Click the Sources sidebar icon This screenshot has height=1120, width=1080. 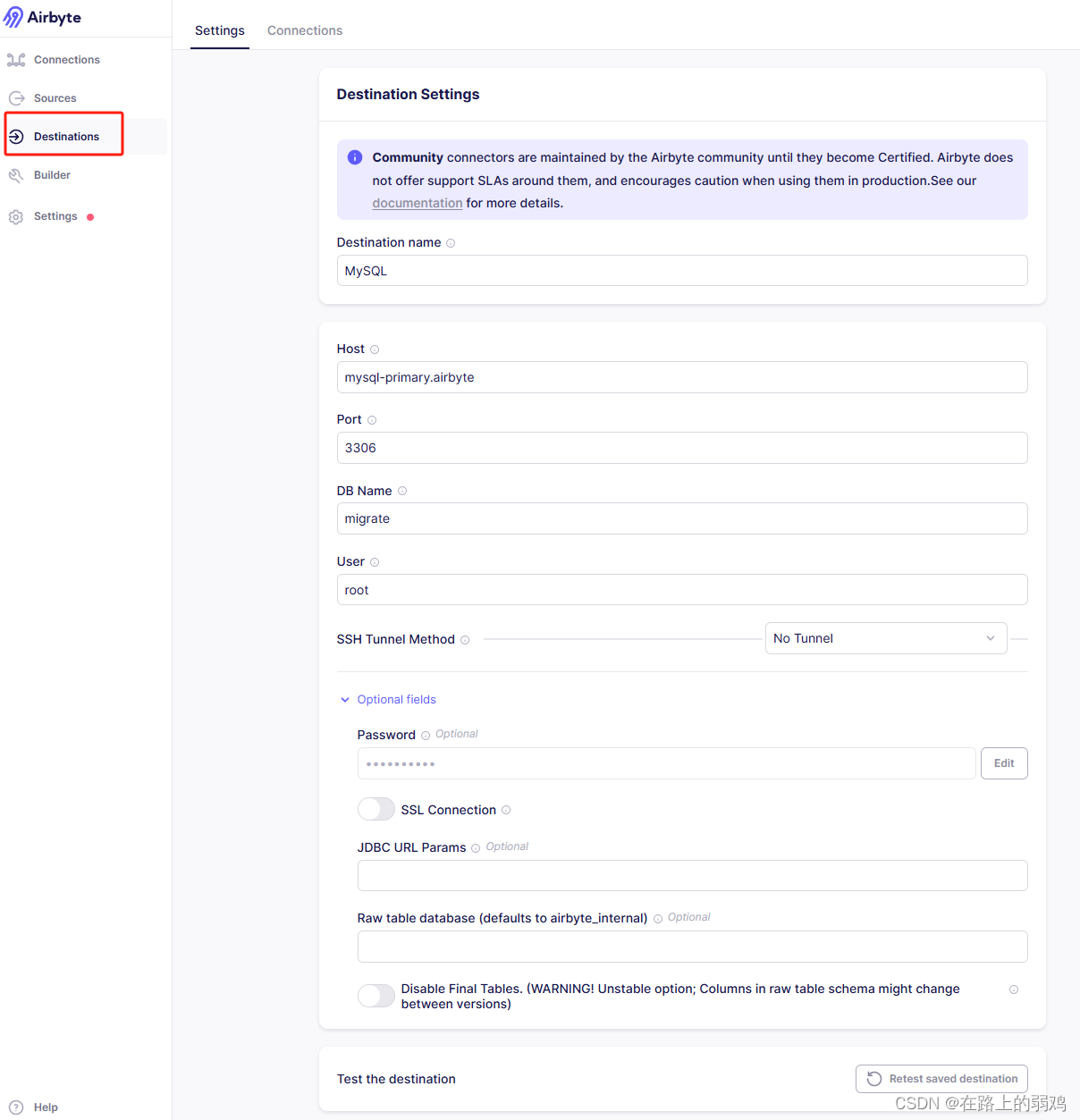coord(16,98)
